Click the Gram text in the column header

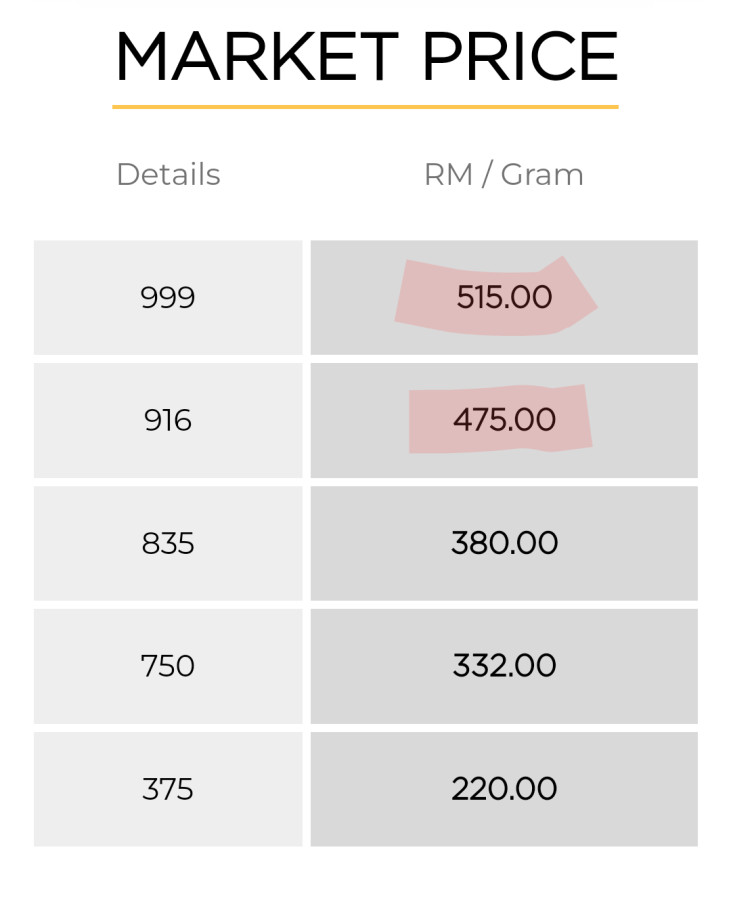click(542, 175)
